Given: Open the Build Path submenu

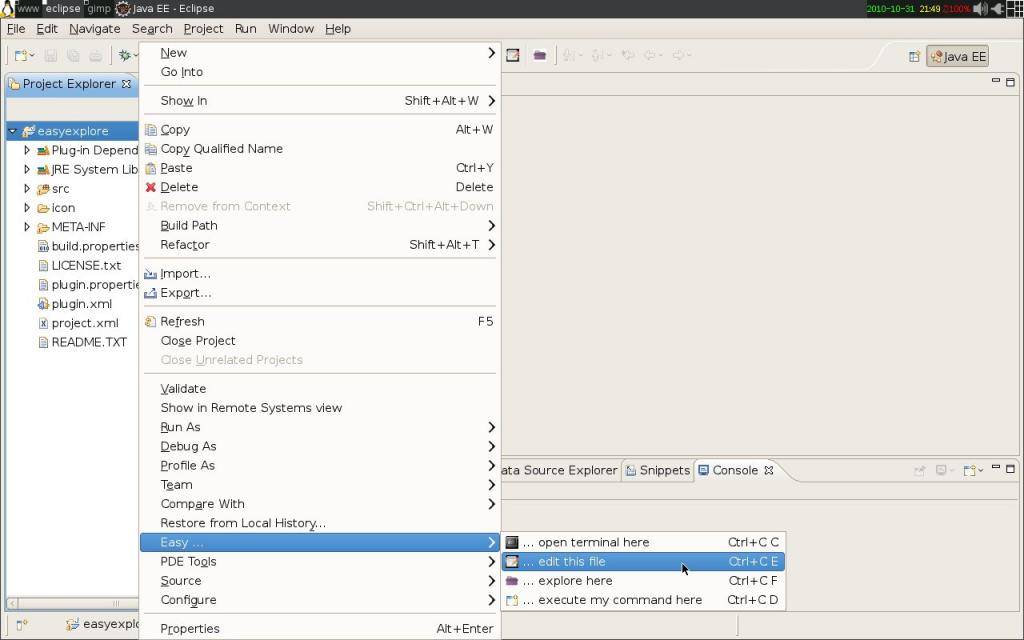Looking at the screenshot, I should 320,225.
